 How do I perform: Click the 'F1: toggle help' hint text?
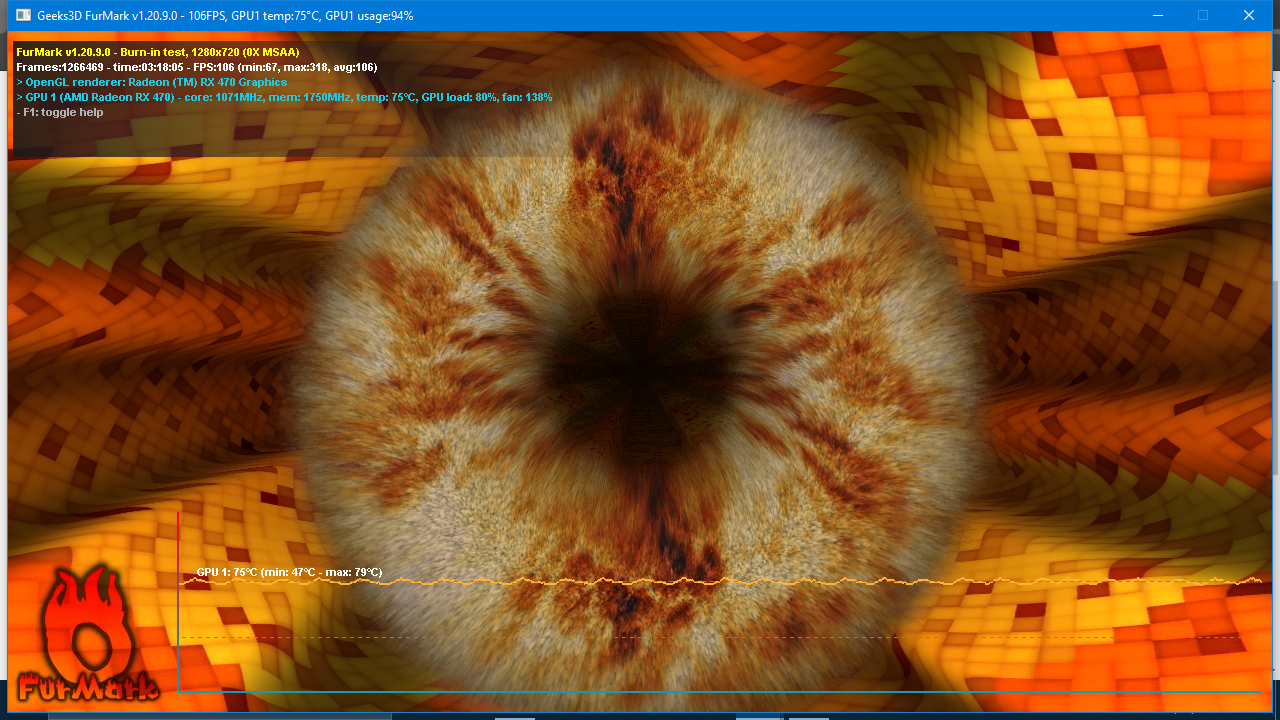pyautogui.click(x=60, y=112)
